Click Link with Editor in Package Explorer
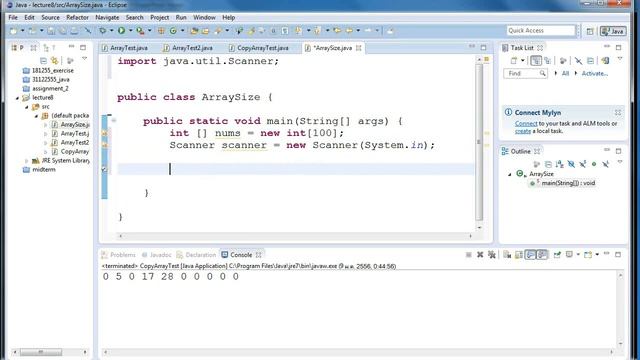The height and width of the screenshot is (360, 640). (x=54, y=60)
